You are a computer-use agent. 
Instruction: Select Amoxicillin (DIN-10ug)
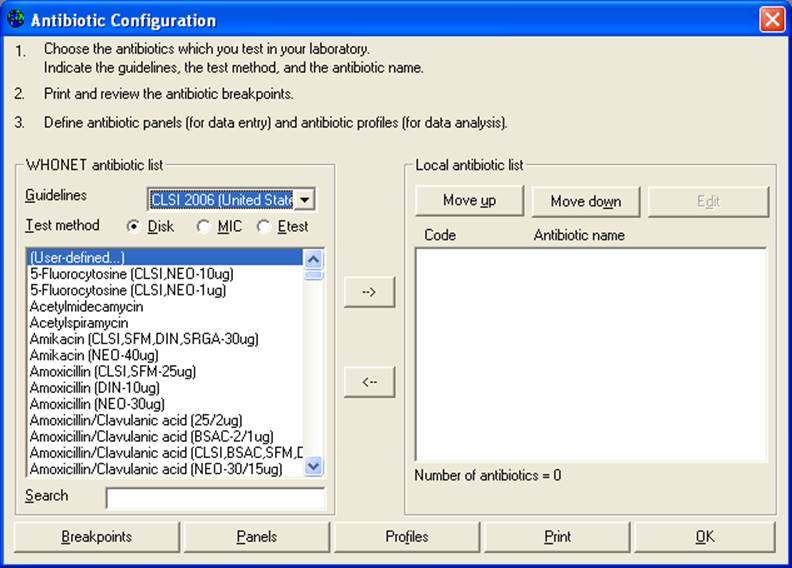click(165, 388)
